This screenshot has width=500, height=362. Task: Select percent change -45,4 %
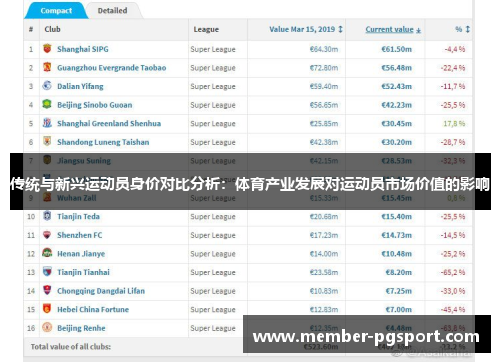point(453,310)
